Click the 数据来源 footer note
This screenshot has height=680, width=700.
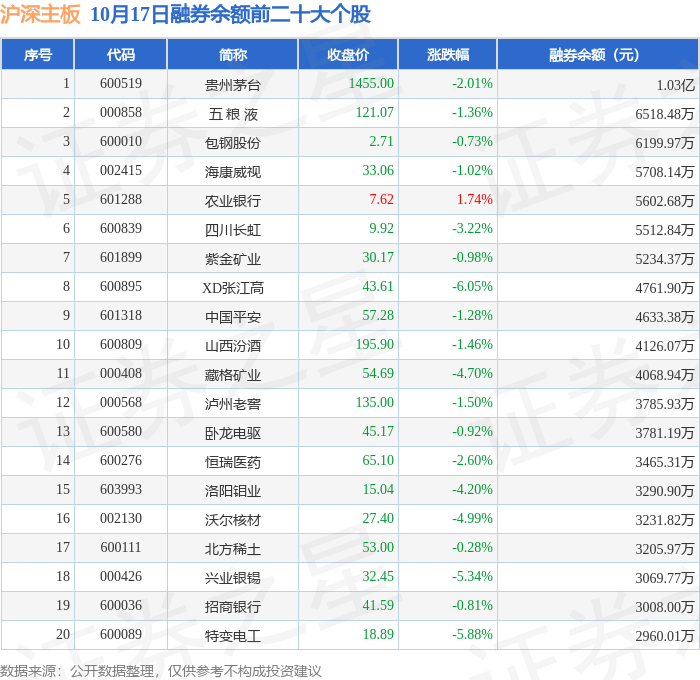coord(161,671)
